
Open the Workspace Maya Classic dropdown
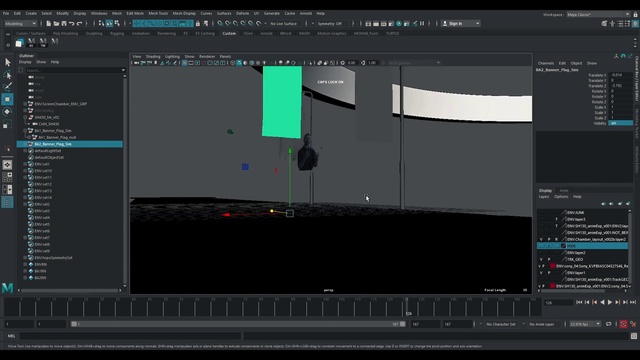tap(598, 14)
